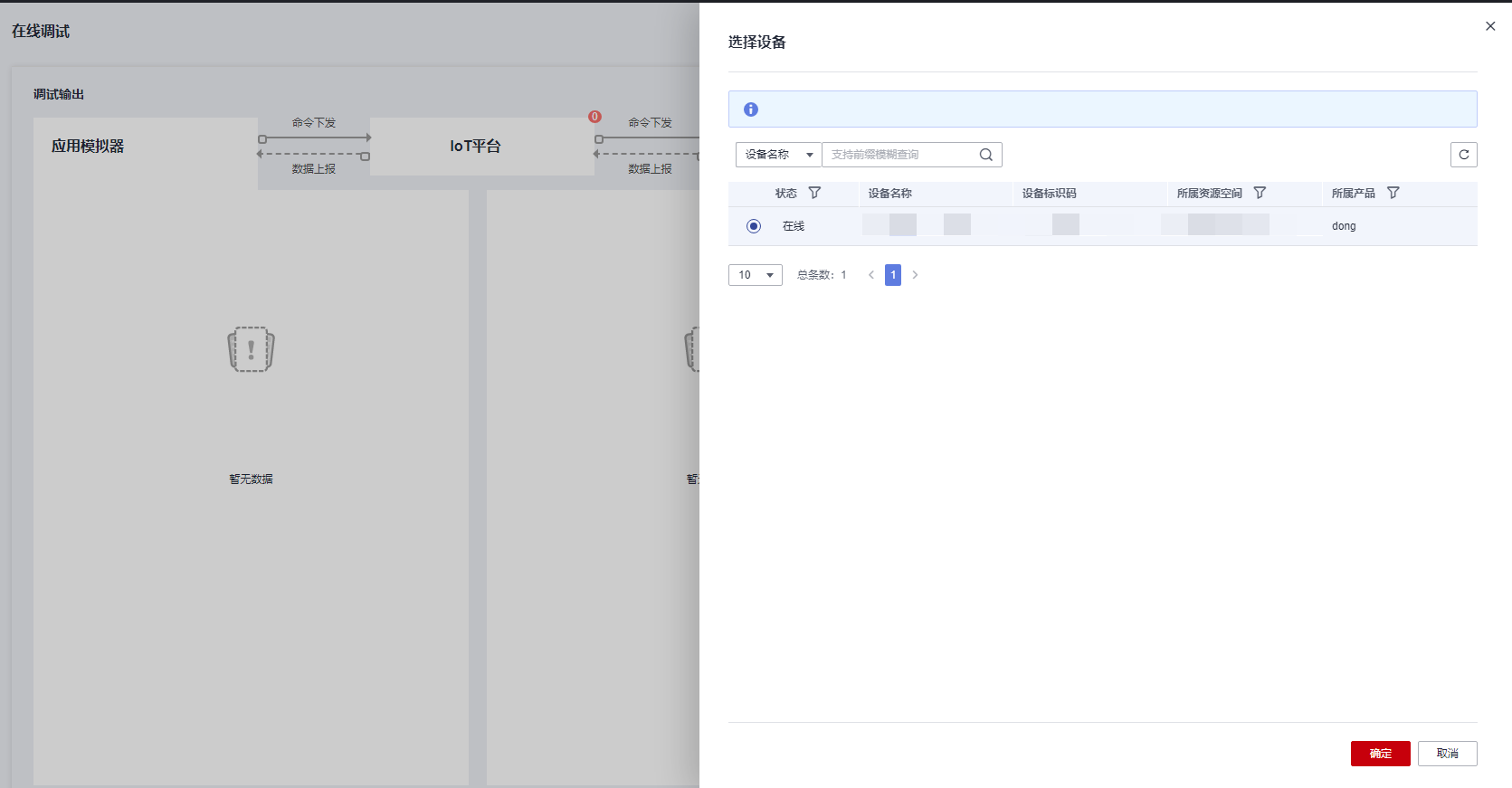Click the 在线调试 page title
Screen dimensions: 1512x788
pos(41,32)
